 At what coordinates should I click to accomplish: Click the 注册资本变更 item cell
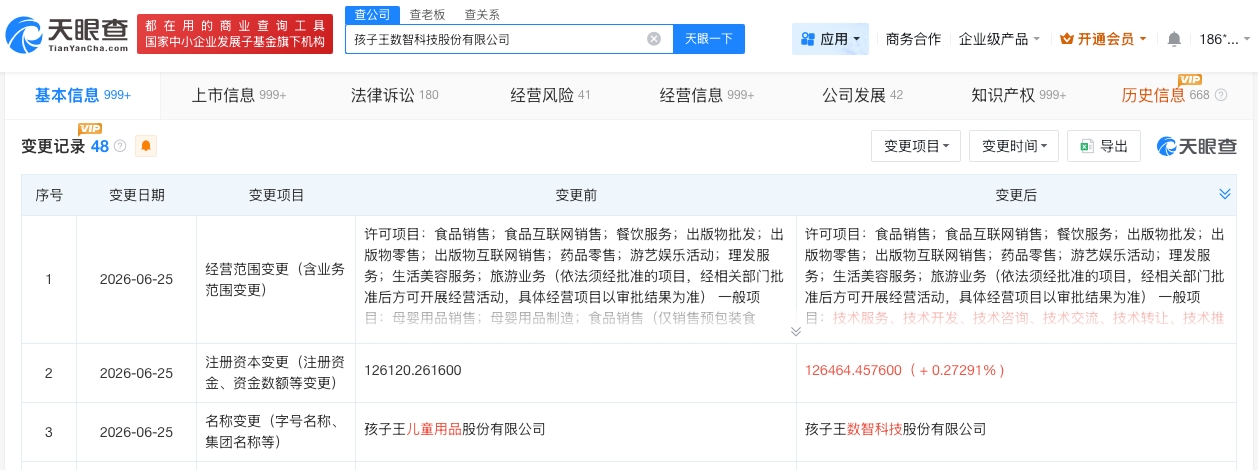(277, 372)
